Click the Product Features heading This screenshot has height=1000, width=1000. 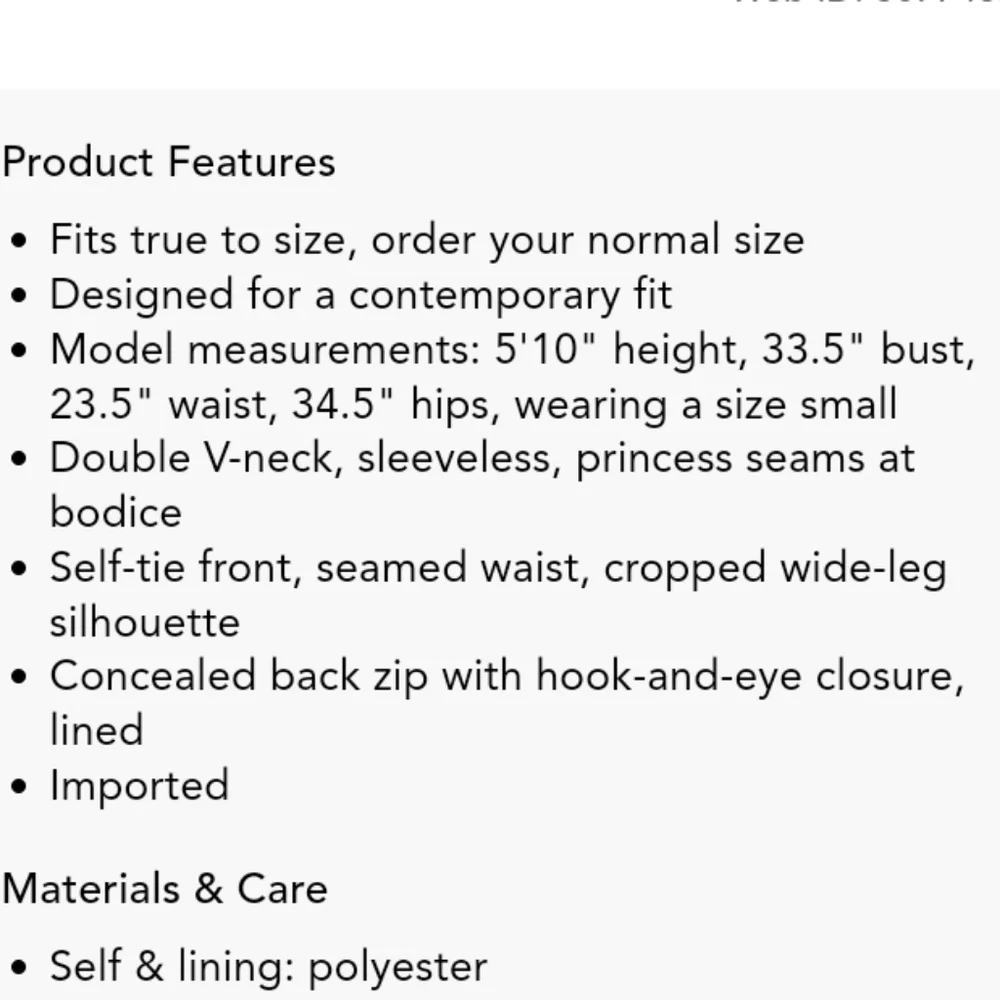pyautogui.click(x=168, y=162)
